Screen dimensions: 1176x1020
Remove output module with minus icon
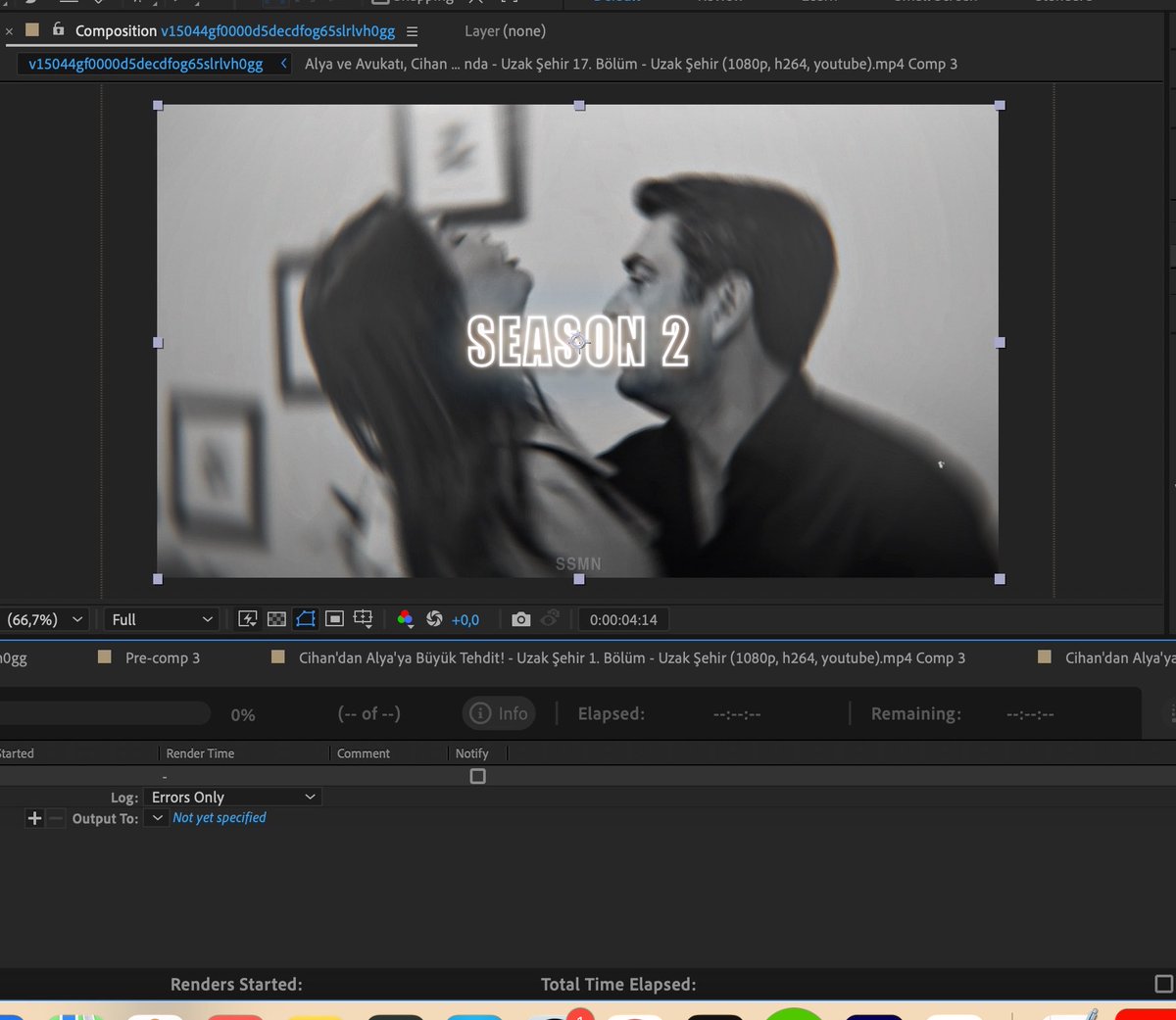tap(55, 818)
